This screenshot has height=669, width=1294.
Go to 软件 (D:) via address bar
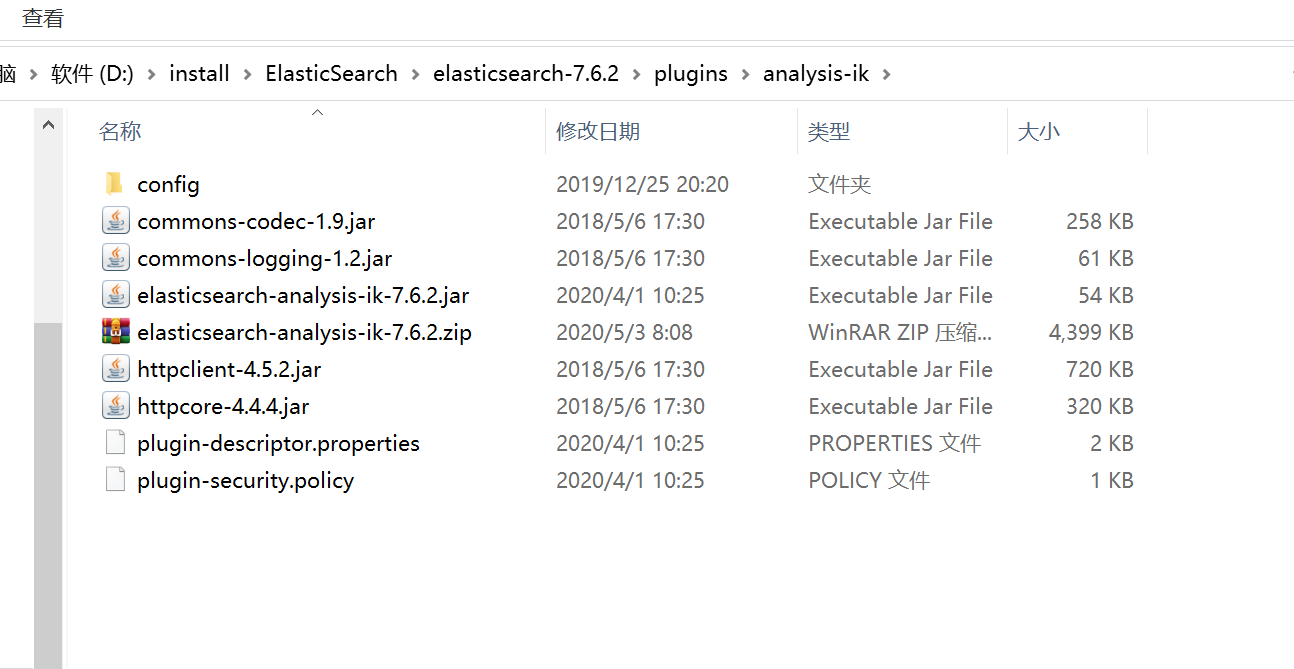click(93, 73)
